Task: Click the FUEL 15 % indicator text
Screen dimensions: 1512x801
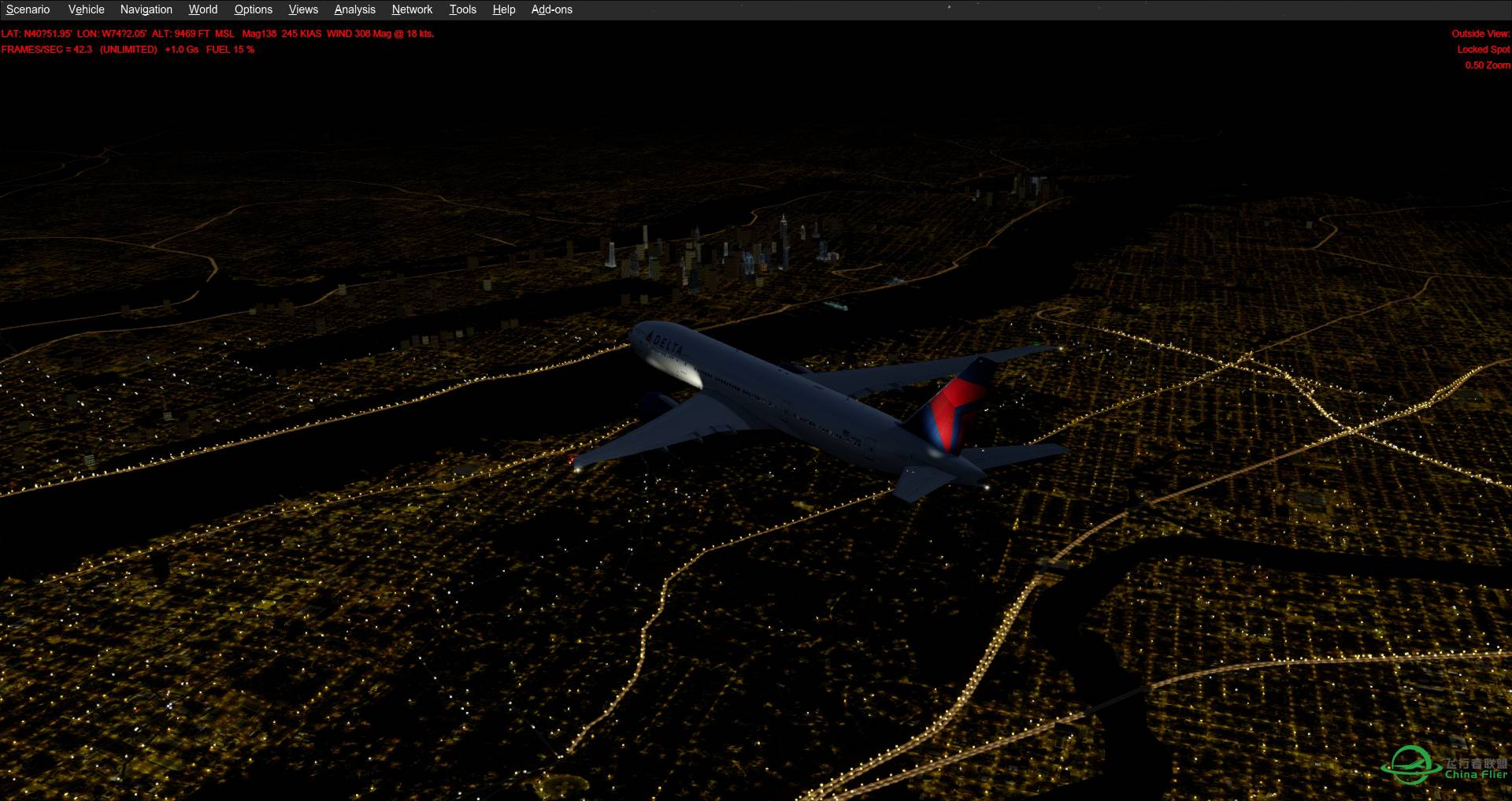Action: click(229, 49)
